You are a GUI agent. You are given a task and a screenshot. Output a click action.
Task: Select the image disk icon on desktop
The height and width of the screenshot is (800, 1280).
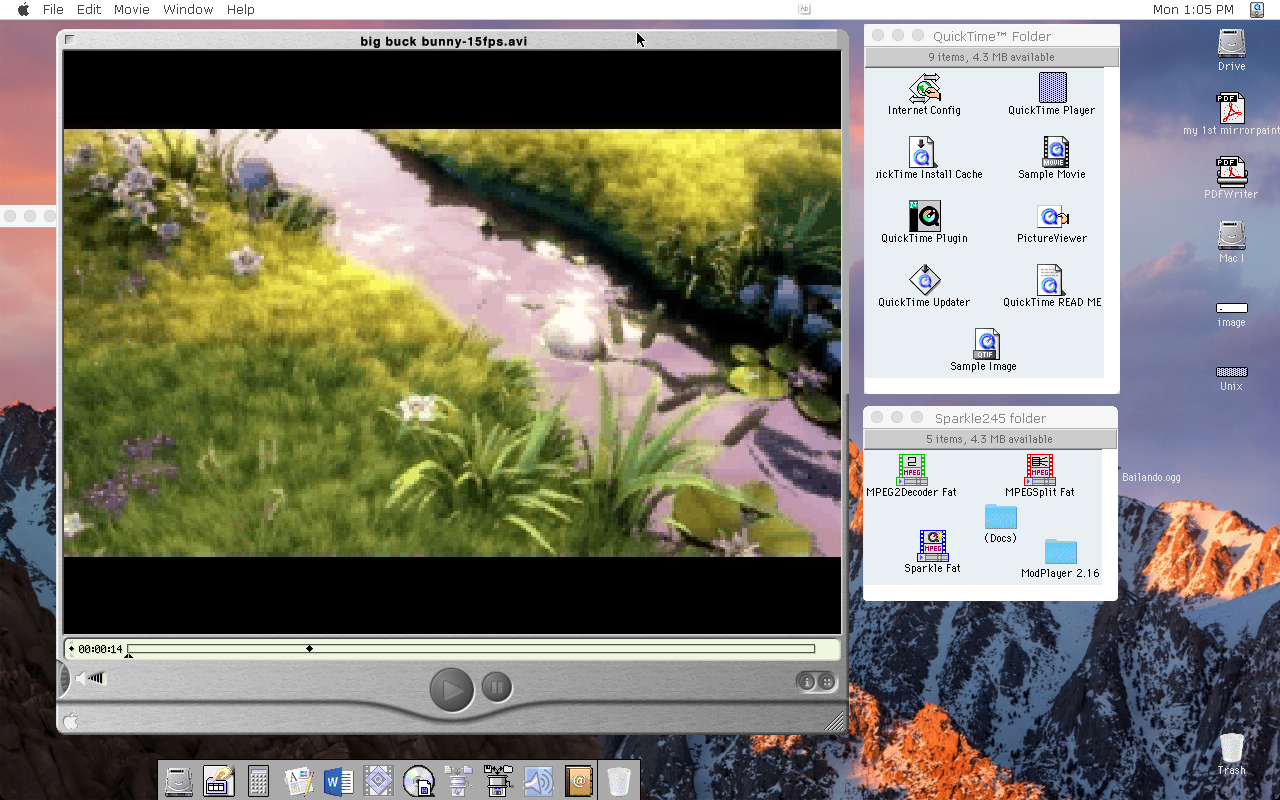point(1232,308)
